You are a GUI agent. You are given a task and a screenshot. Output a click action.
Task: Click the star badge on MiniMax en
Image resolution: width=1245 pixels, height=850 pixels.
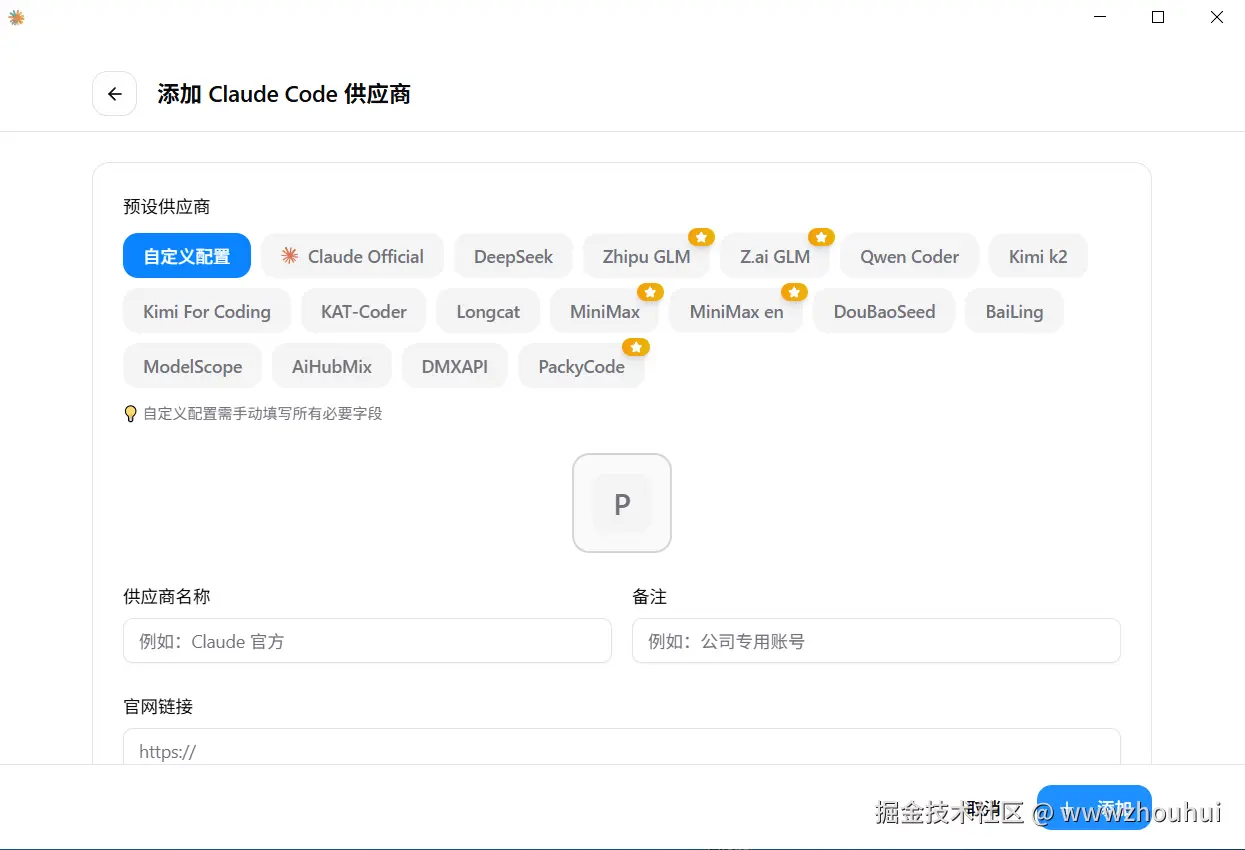(794, 292)
